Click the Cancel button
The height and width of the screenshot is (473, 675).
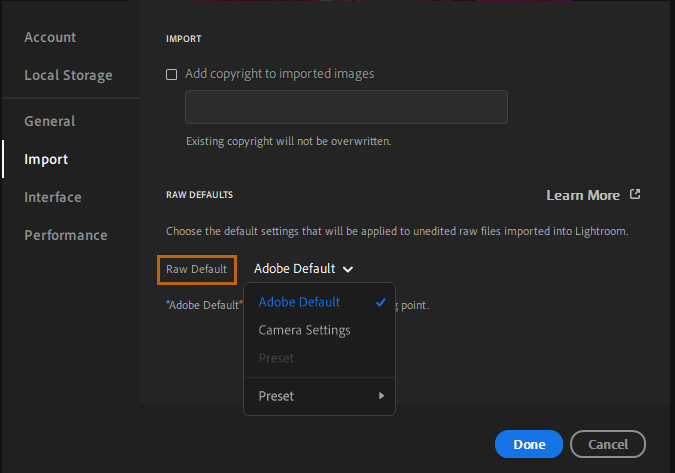point(608,444)
